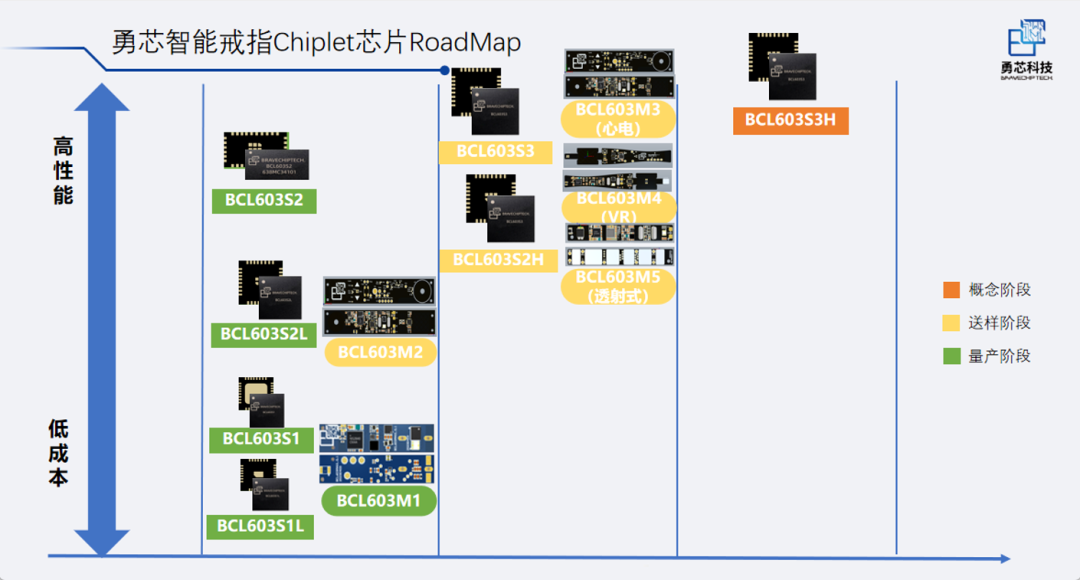Click the yellow 送样阶段 legend swatch
This screenshot has width=1080, height=580.
951,323
